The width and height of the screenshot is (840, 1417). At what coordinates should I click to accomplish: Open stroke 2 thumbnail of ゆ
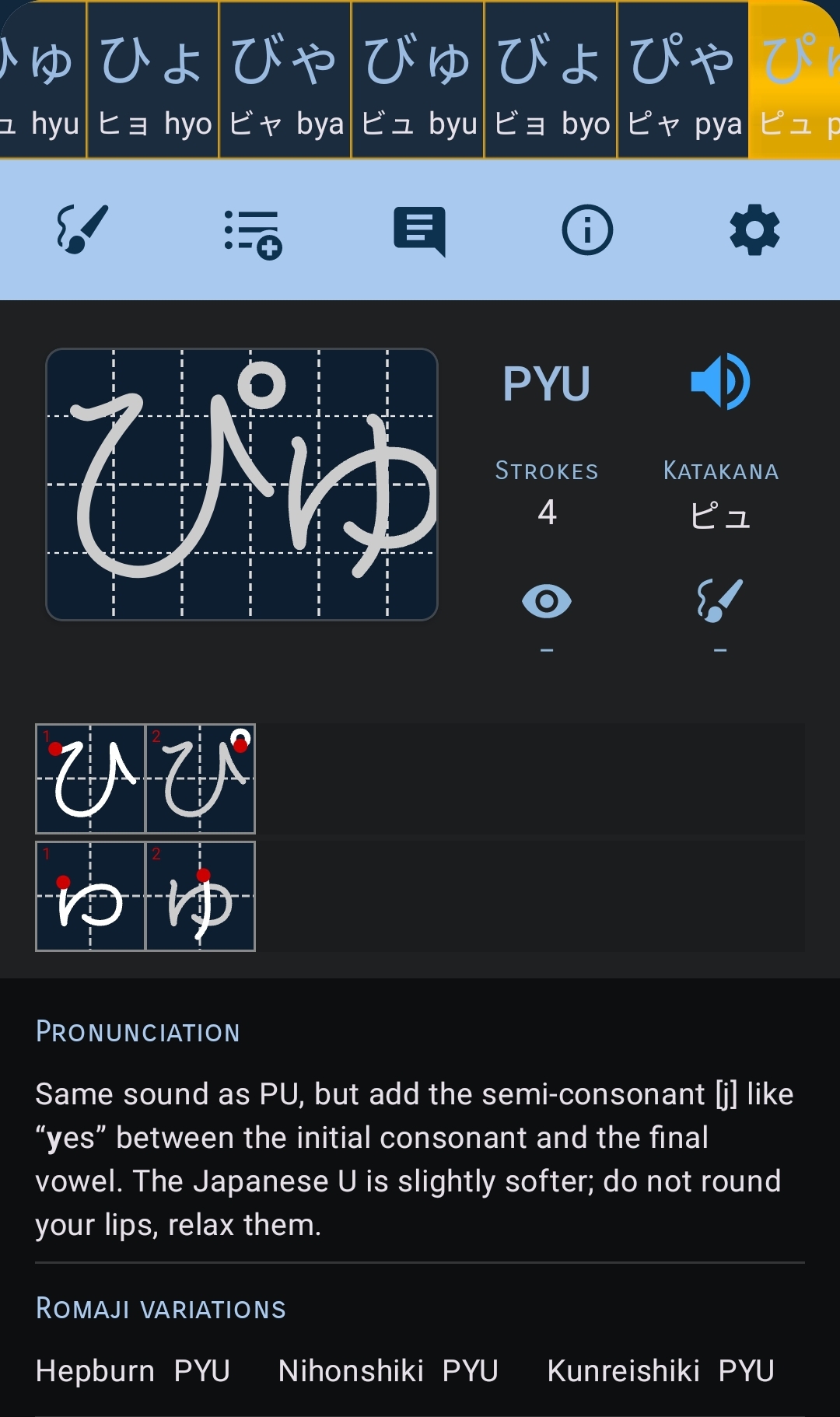click(201, 896)
